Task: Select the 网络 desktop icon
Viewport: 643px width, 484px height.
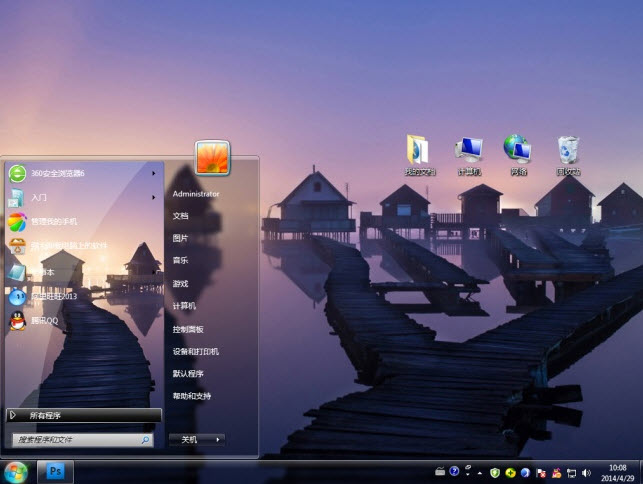Action: tap(517, 154)
